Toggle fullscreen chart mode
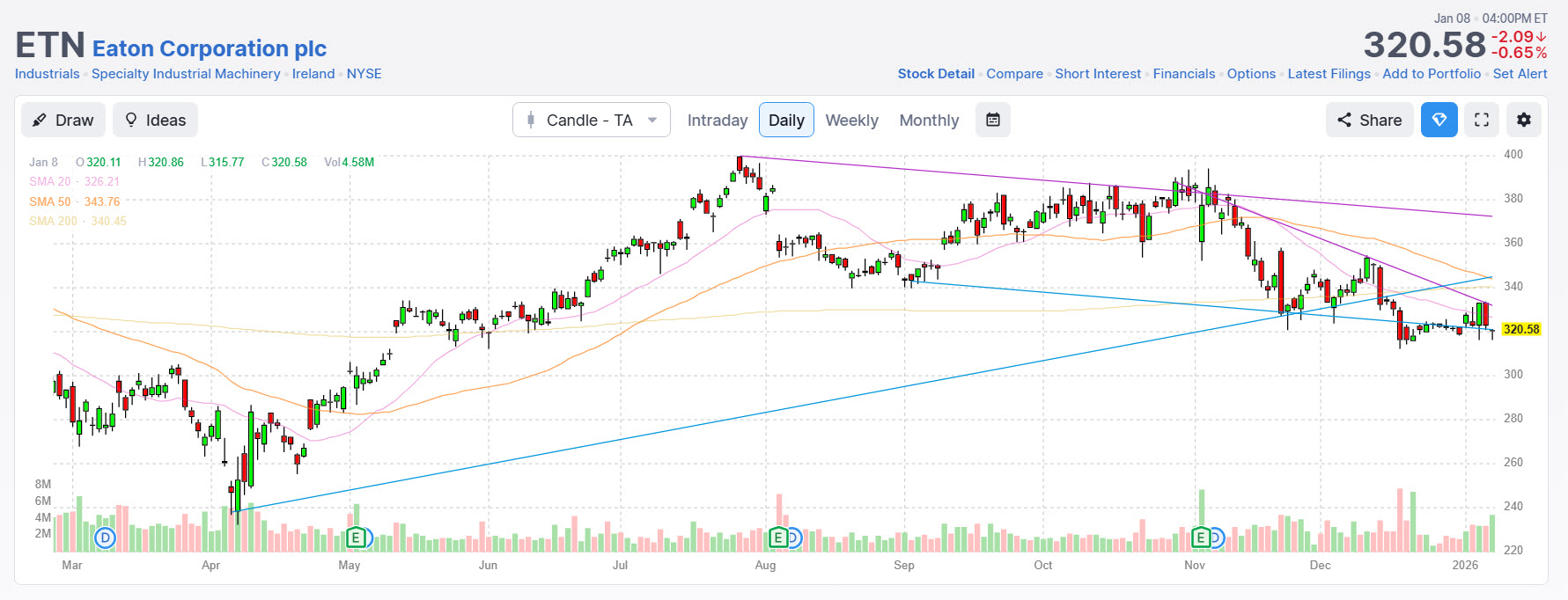This screenshot has height=600, width=1568. [1481, 121]
